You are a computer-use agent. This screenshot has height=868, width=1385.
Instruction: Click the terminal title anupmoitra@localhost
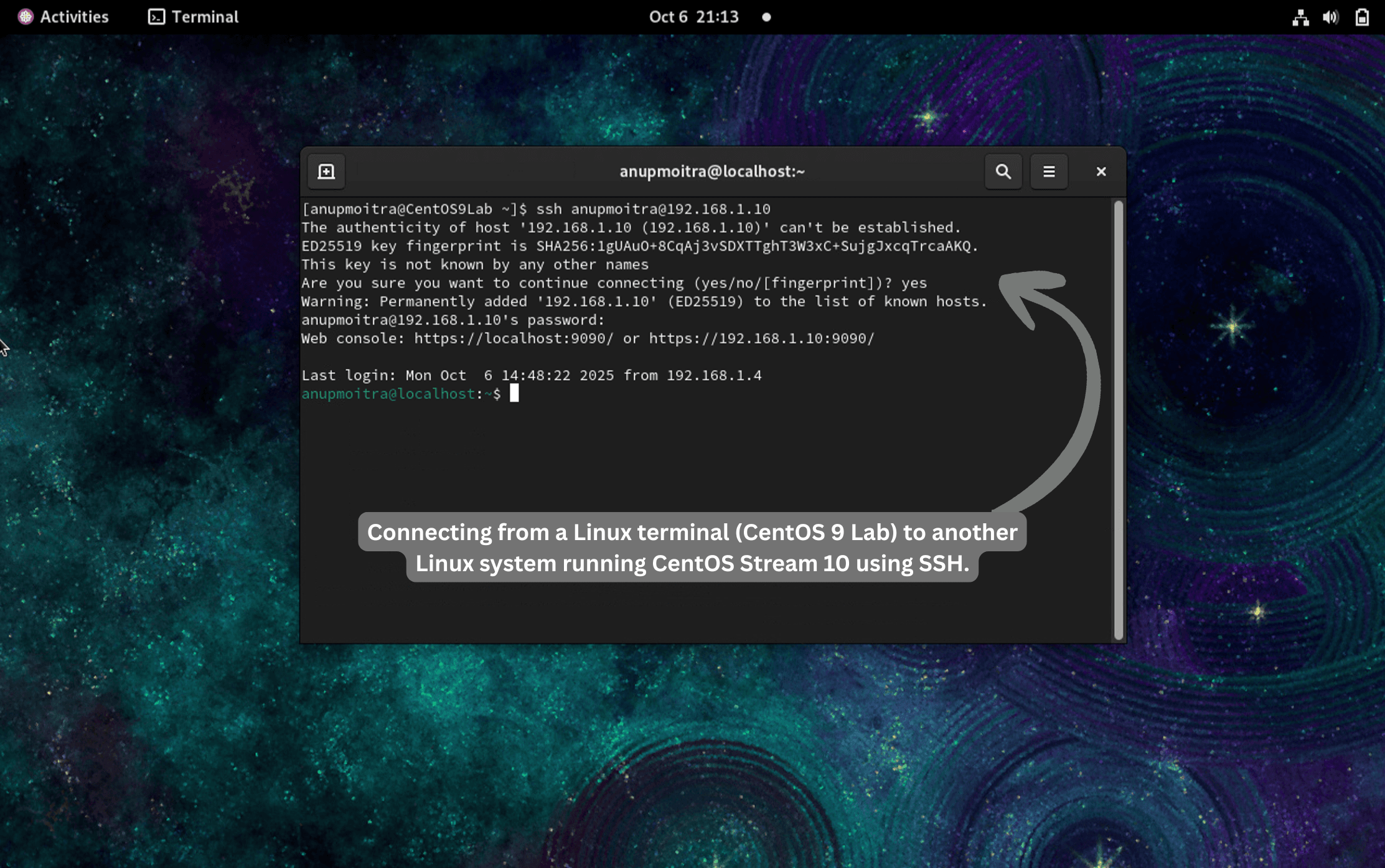pyautogui.click(x=711, y=171)
